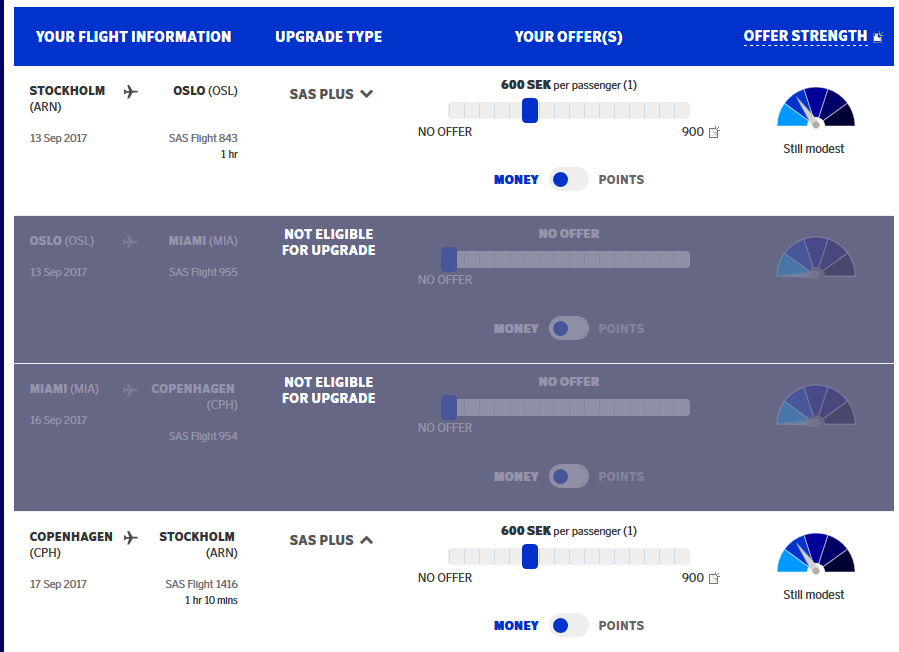
Task: Click the info icon beside Offer Strength header
Action: click(x=878, y=37)
